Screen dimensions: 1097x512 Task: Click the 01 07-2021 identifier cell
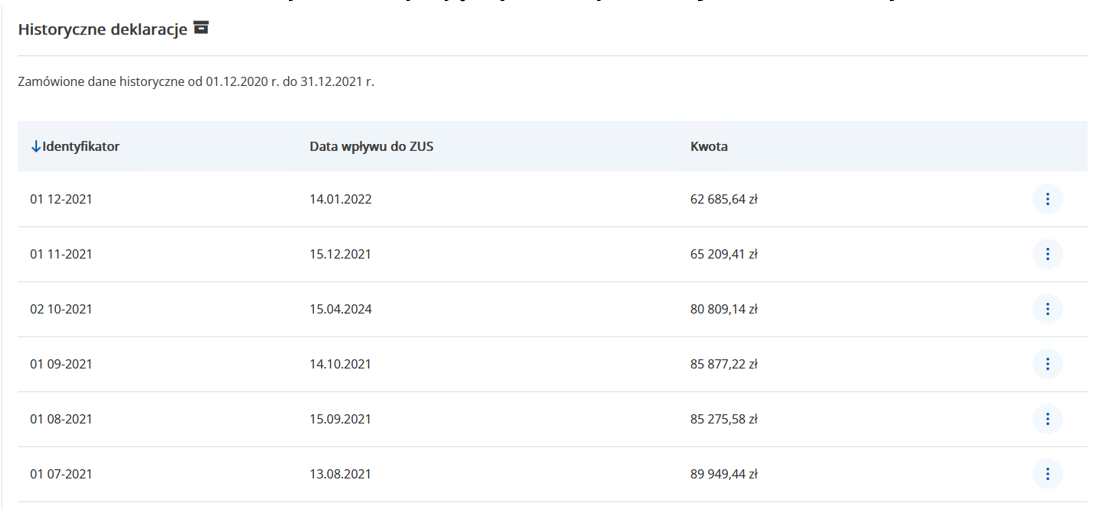tap(61, 474)
